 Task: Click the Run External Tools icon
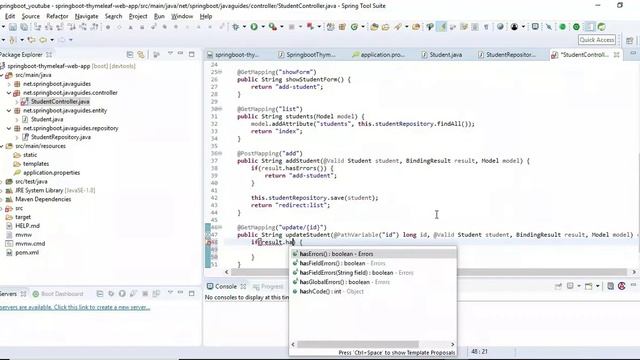273,27
